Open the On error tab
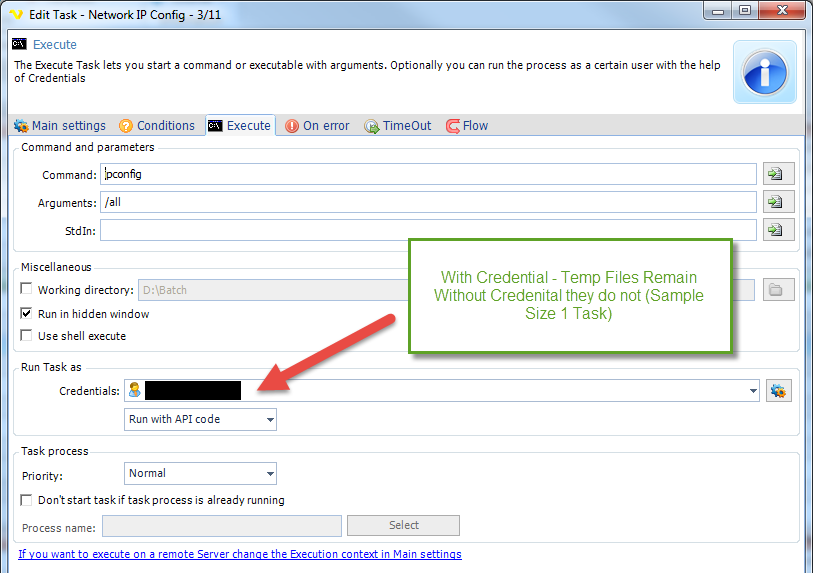The width and height of the screenshot is (813, 573). (317, 126)
